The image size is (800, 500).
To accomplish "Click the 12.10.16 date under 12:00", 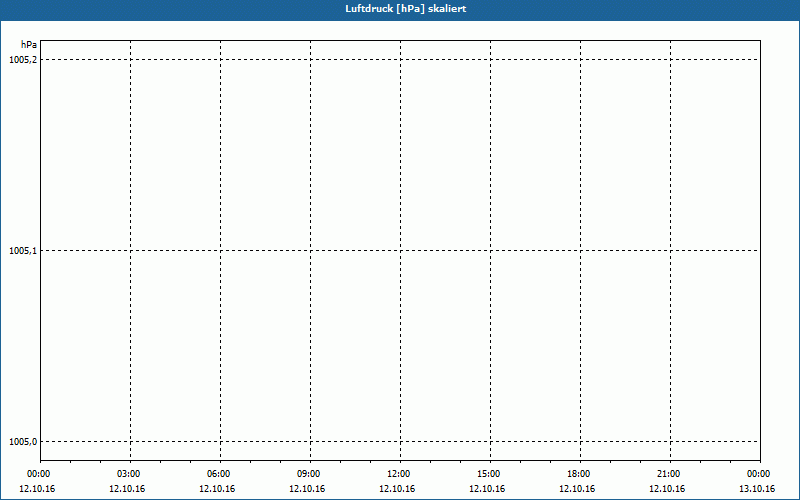I will (397, 489).
